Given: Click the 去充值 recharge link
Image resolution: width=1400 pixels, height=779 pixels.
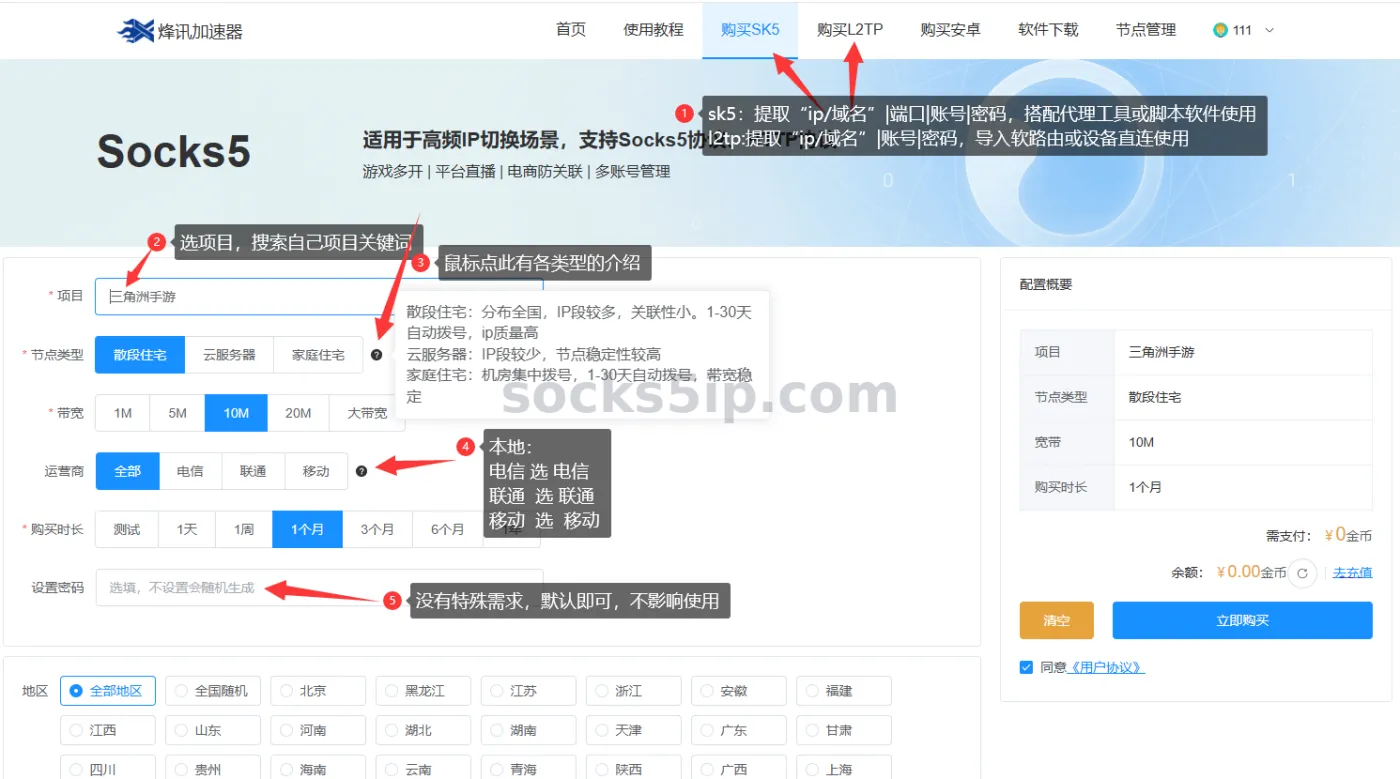Looking at the screenshot, I should click(x=1352, y=573).
